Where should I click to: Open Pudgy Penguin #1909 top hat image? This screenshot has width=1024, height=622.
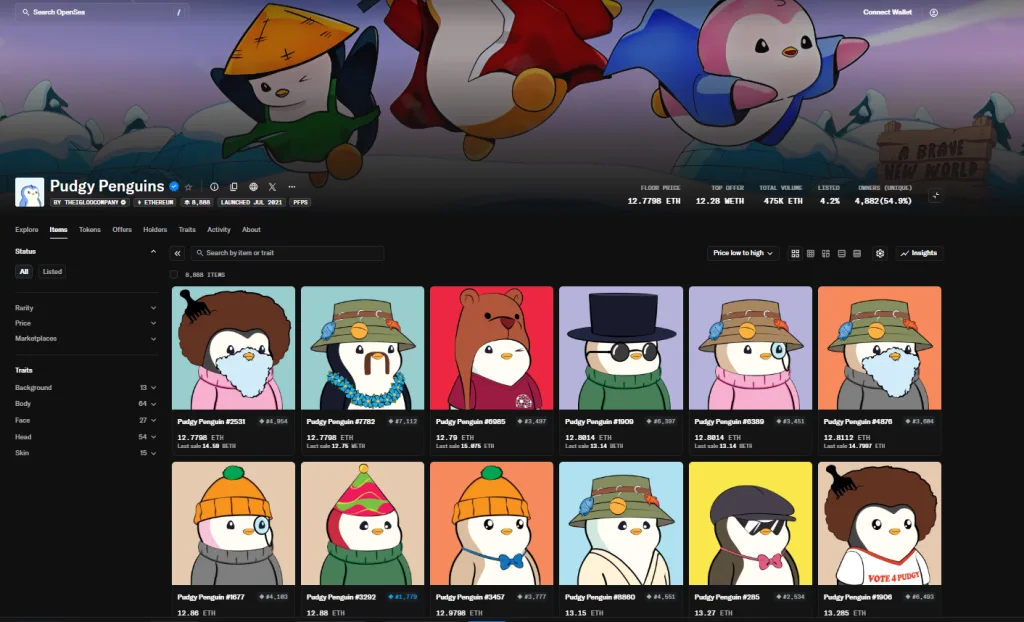click(621, 348)
